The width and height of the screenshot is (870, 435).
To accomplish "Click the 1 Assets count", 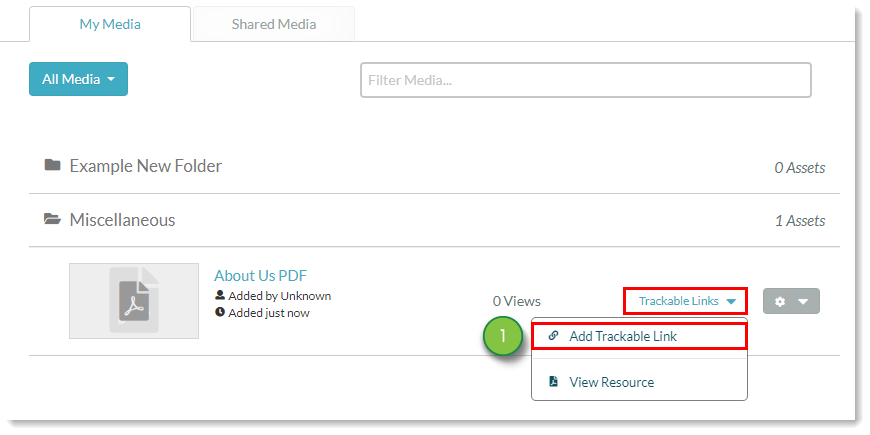I will click(800, 221).
